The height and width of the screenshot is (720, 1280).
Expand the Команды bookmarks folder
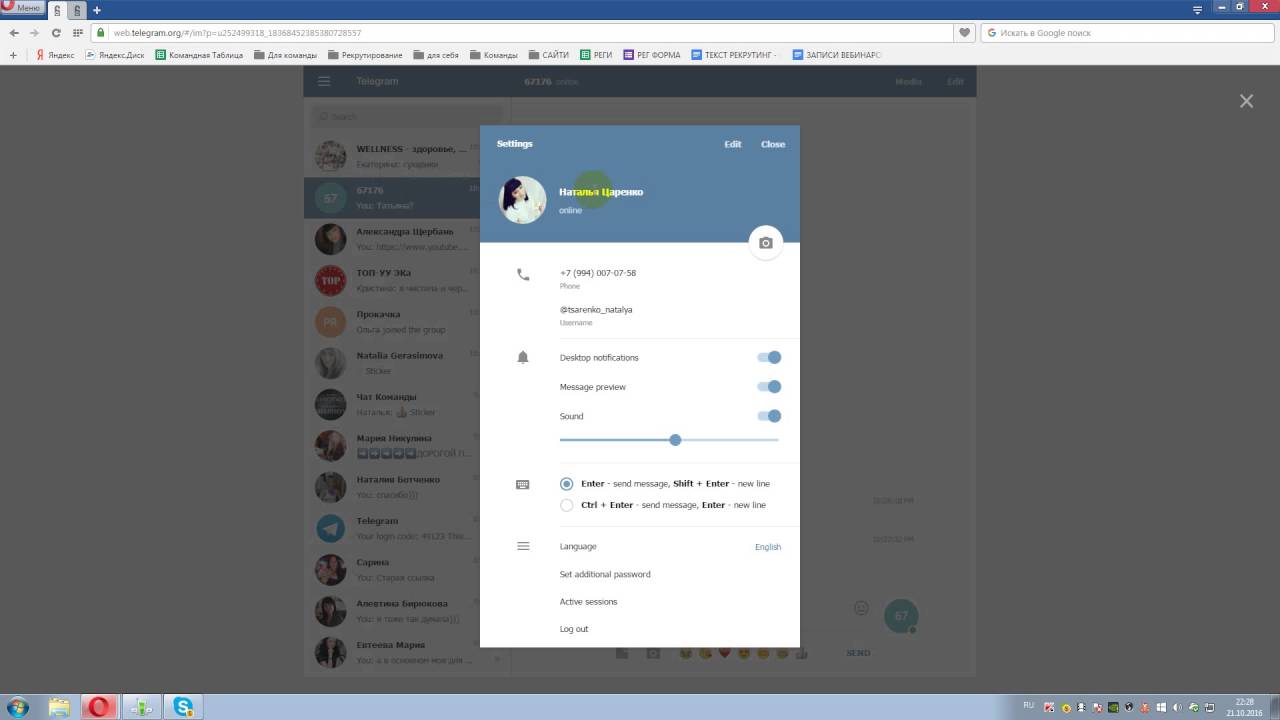click(494, 55)
